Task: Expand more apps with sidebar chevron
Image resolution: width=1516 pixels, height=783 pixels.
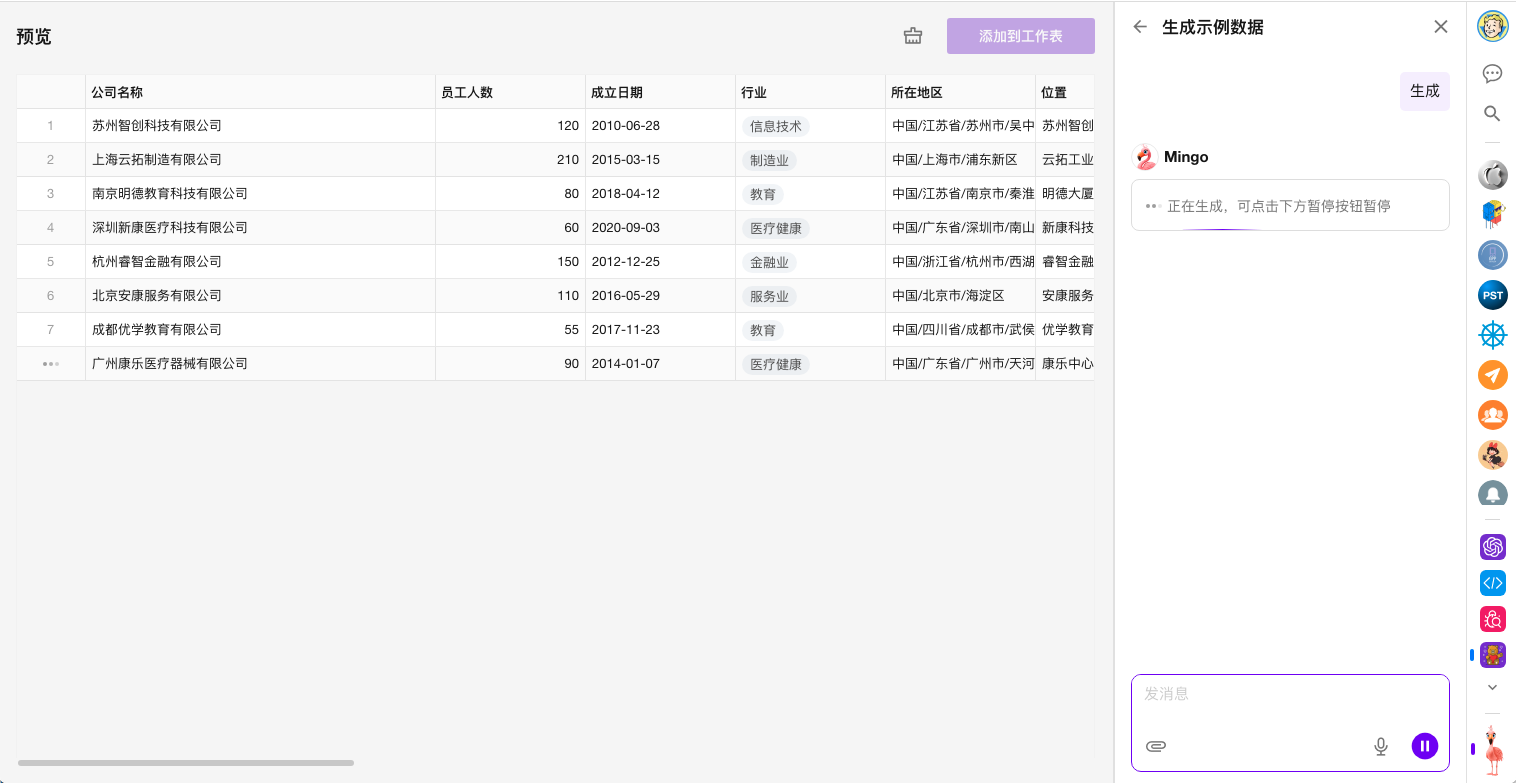Action: click(1492, 687)
